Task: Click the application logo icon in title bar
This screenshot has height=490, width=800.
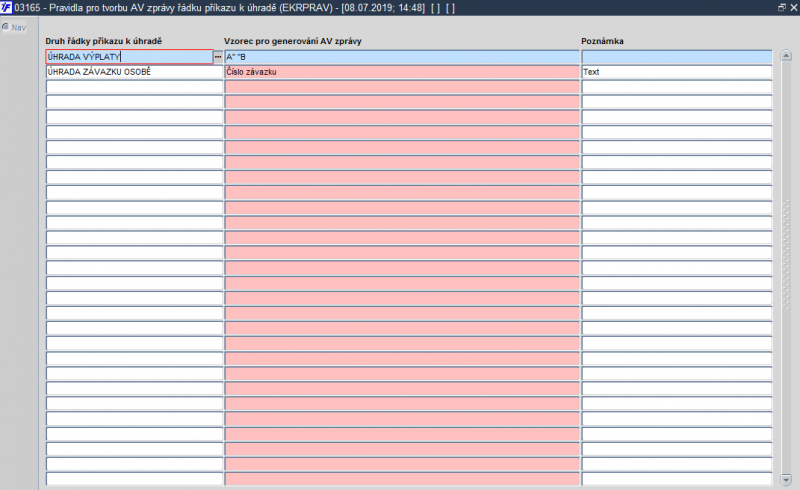Action: click(x=6, y=7)
